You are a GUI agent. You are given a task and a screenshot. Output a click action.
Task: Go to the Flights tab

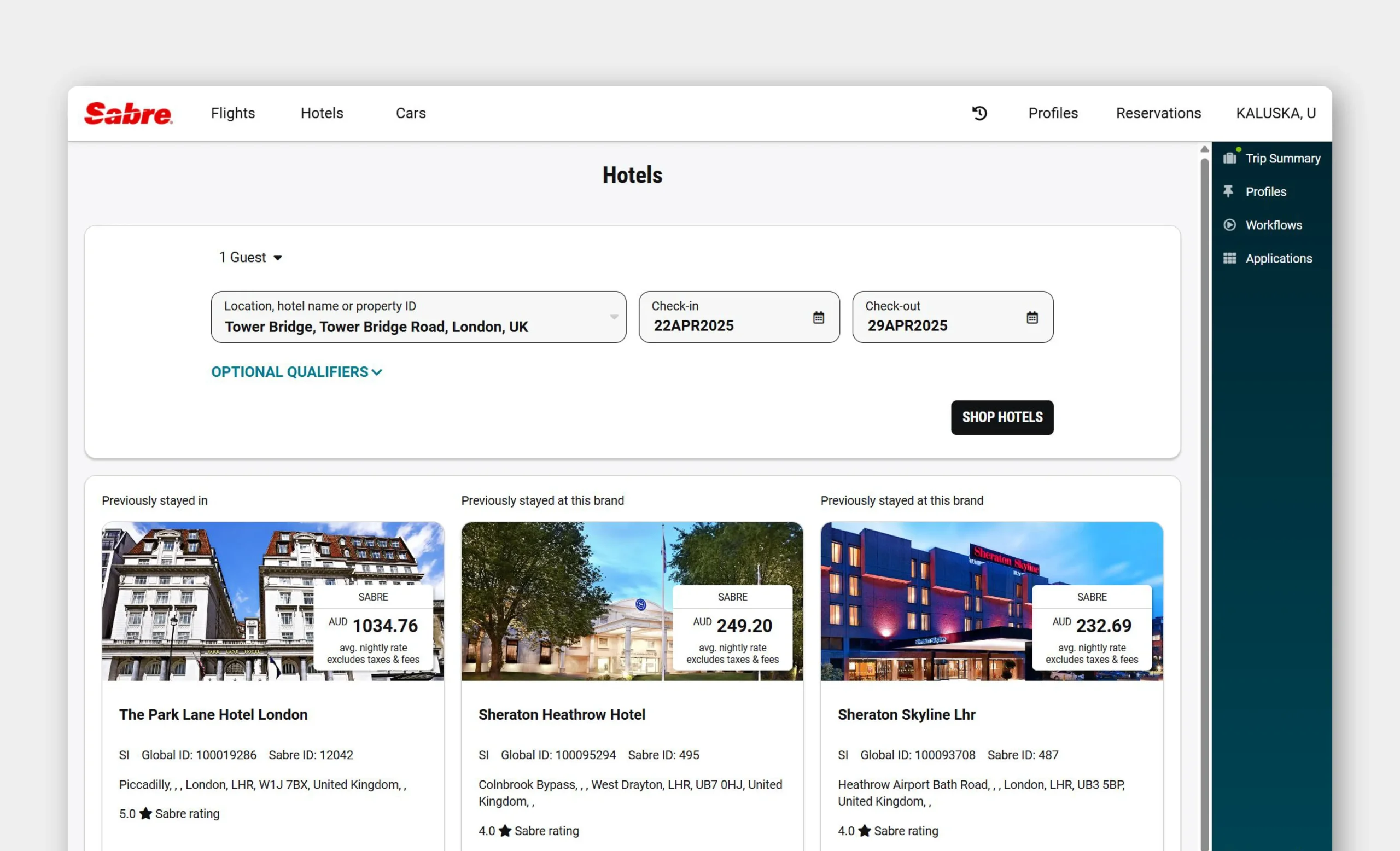[x=233, y=113]
